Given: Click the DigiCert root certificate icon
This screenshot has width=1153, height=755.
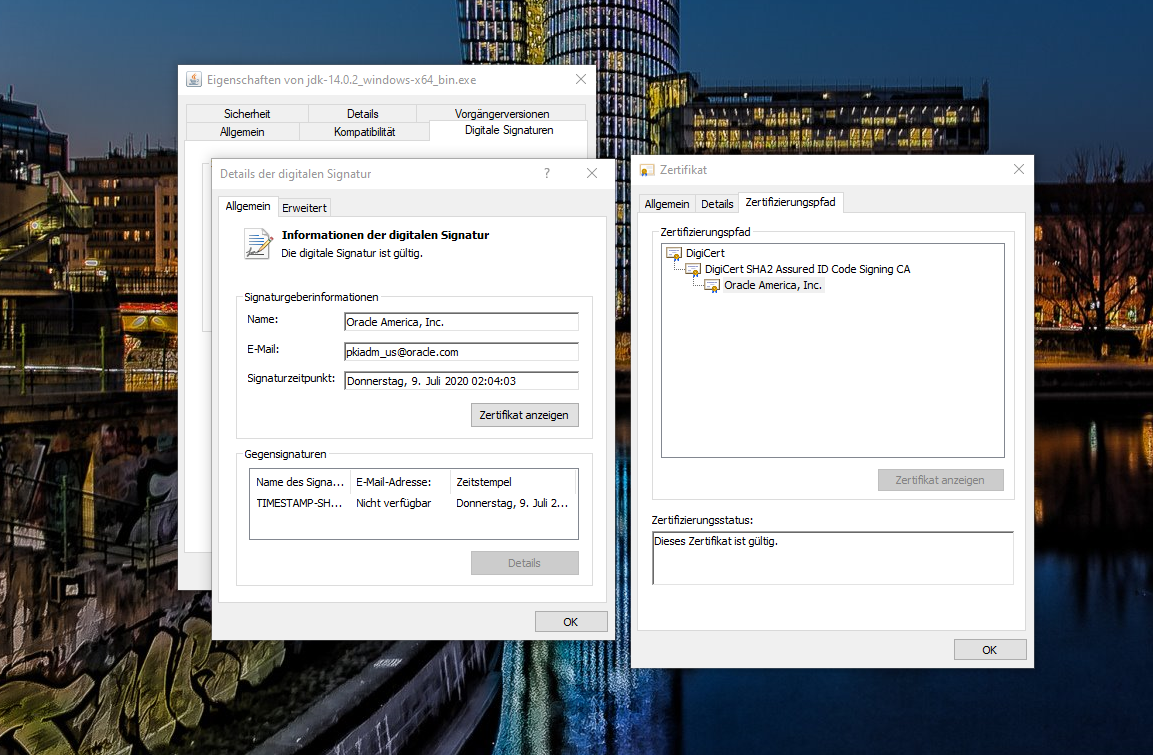Looking at the screenshot, I should click(674, 254).
